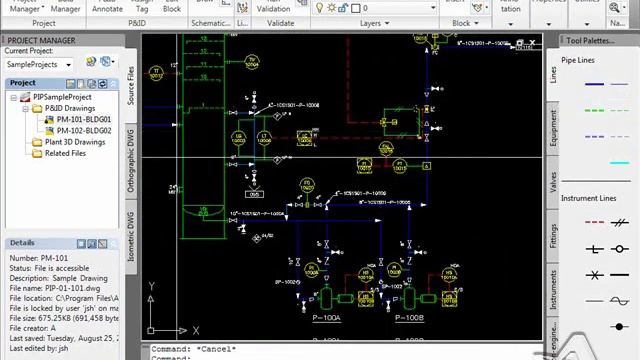This screenshot has width=640, height=360.
Task: Open the Equipment tool palette tab
Action: point(553,128)
